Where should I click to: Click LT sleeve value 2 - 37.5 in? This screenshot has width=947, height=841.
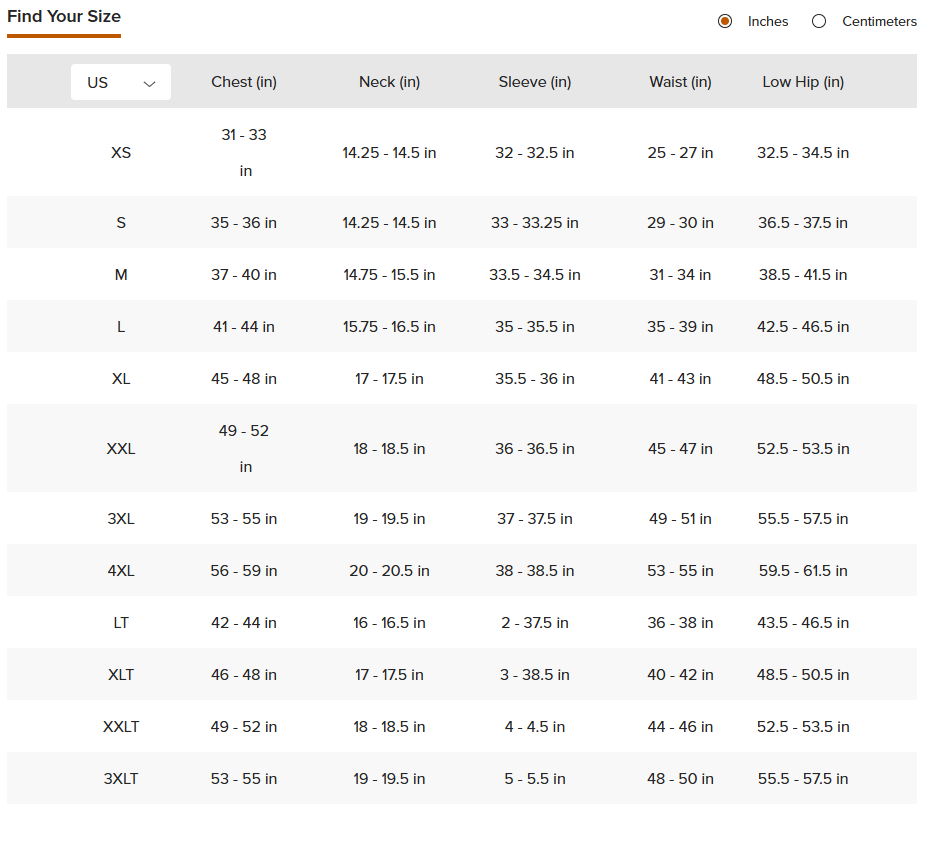pyautogui.click(x=534, y=622)
